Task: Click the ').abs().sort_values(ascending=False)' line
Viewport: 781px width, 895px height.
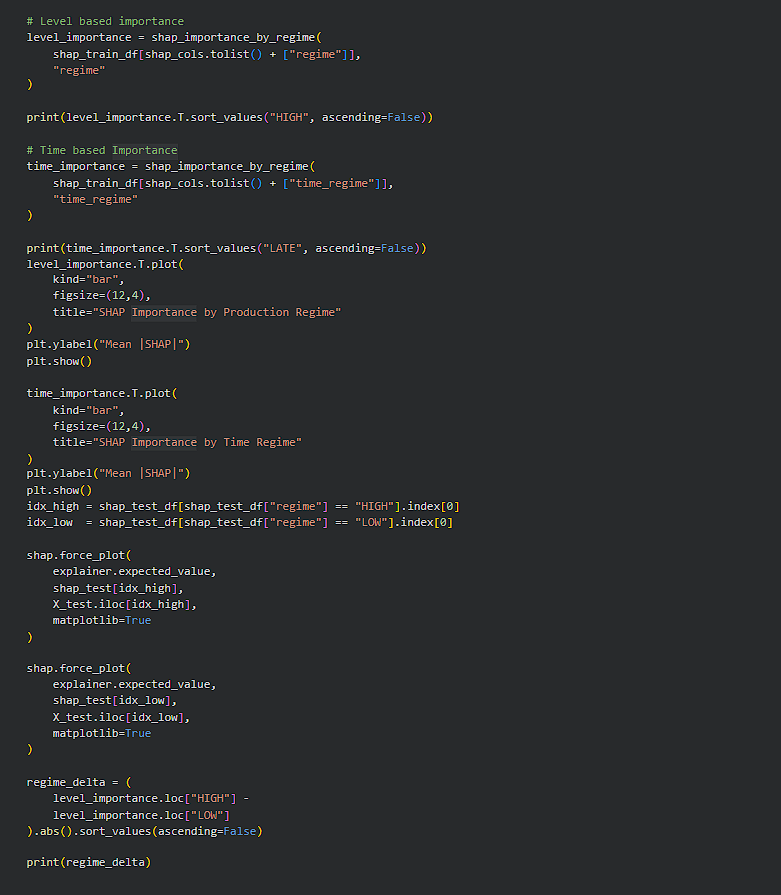Action: point(144,832)
